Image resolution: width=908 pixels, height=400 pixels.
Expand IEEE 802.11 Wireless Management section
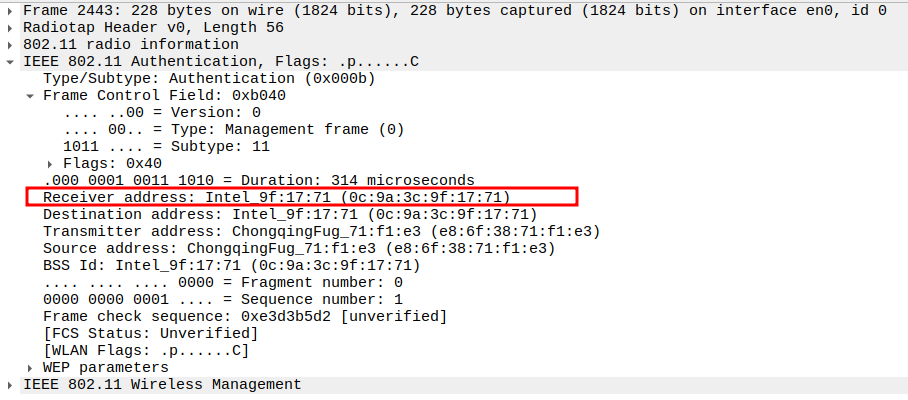click(11, 384)
